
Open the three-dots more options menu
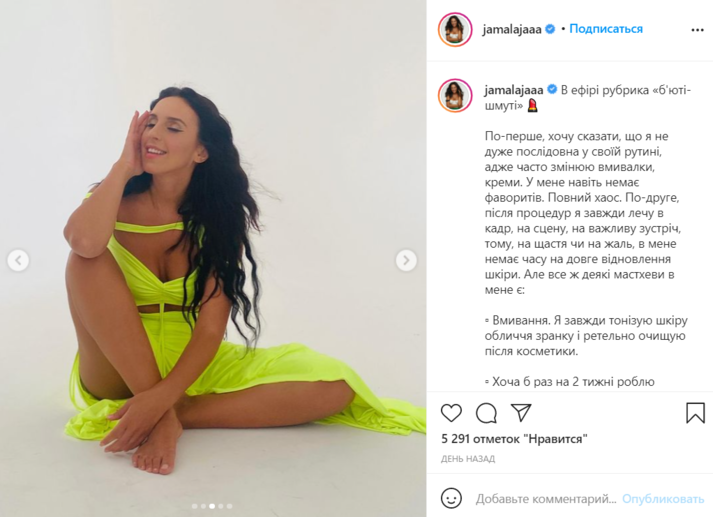697,30
